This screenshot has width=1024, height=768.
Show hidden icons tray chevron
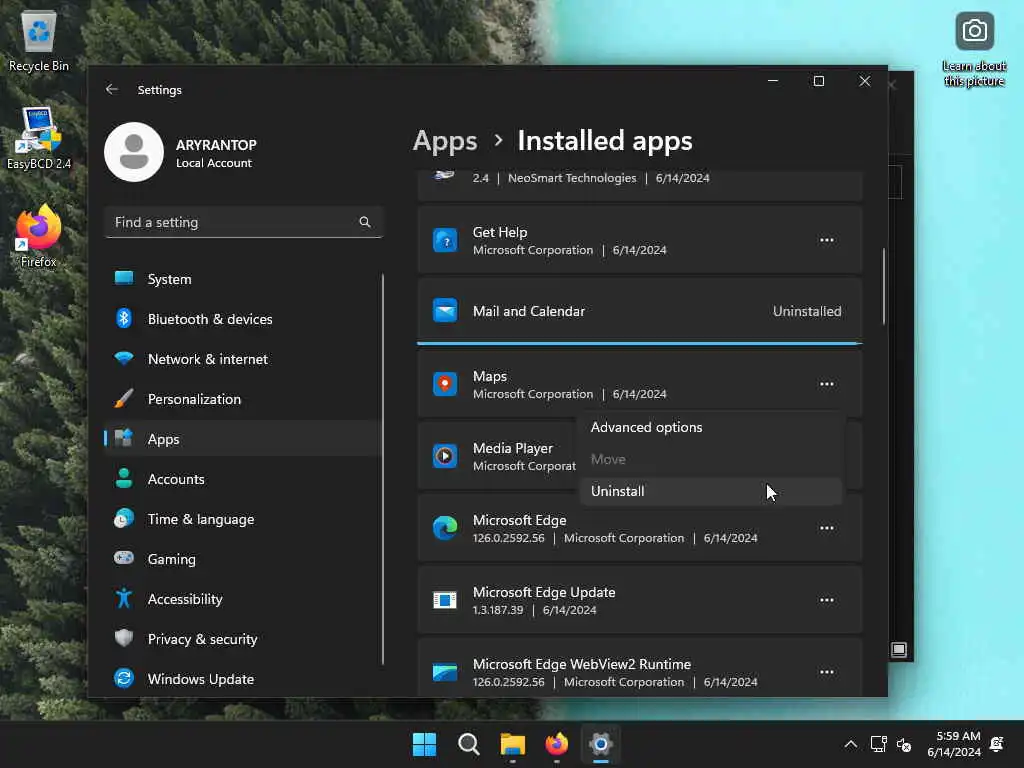(x=850, y=744)
